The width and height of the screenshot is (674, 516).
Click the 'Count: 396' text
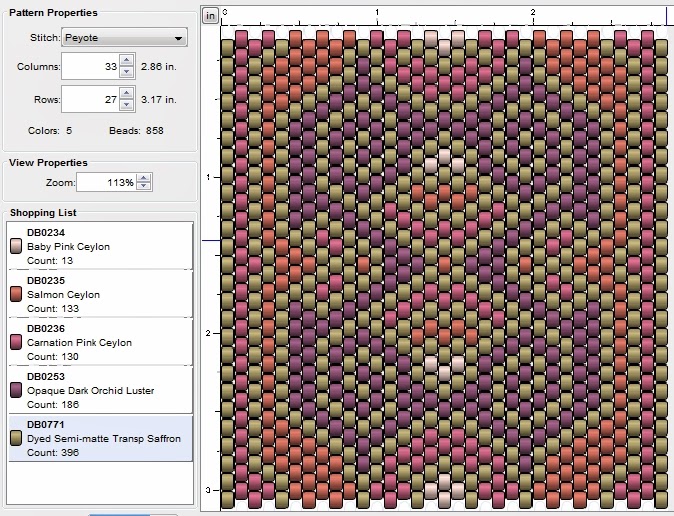point(53,452)
